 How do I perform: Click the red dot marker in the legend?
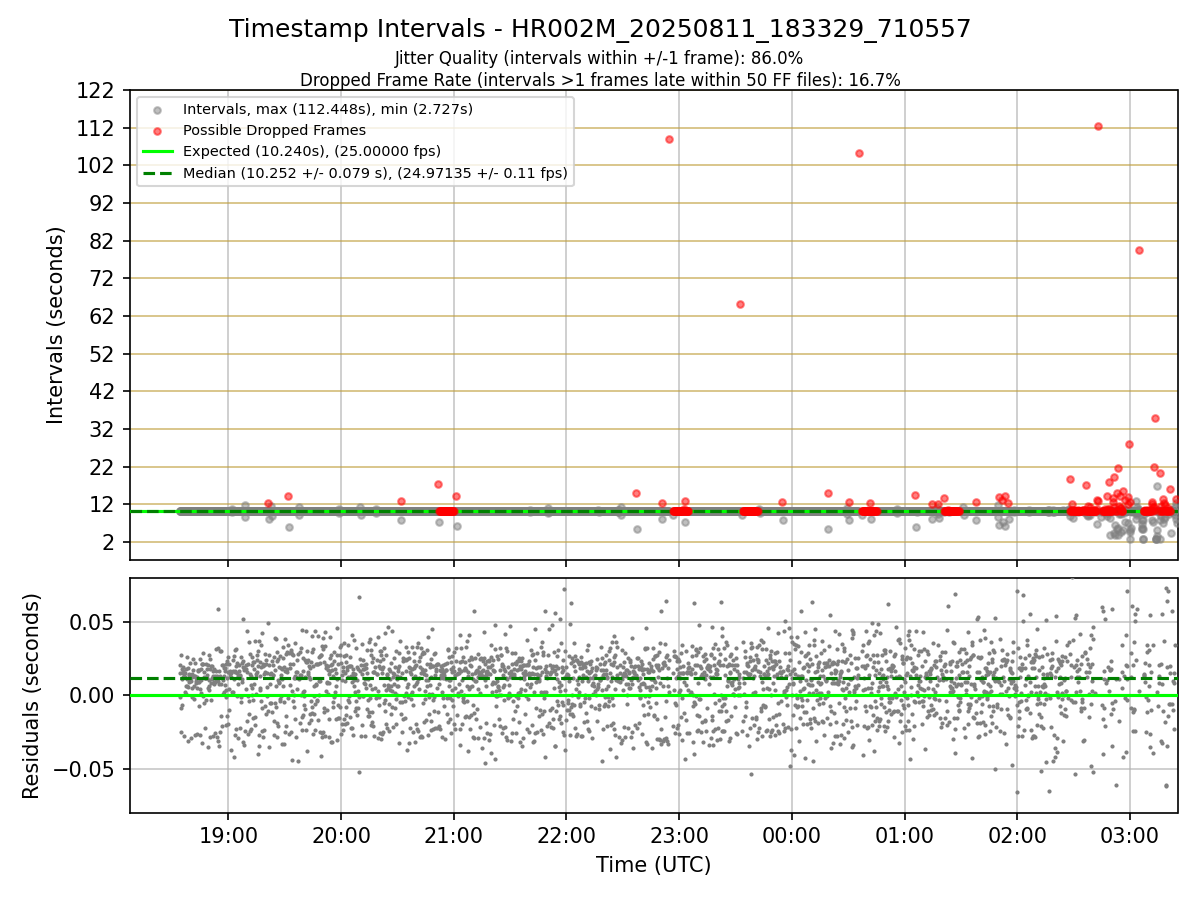157,130
